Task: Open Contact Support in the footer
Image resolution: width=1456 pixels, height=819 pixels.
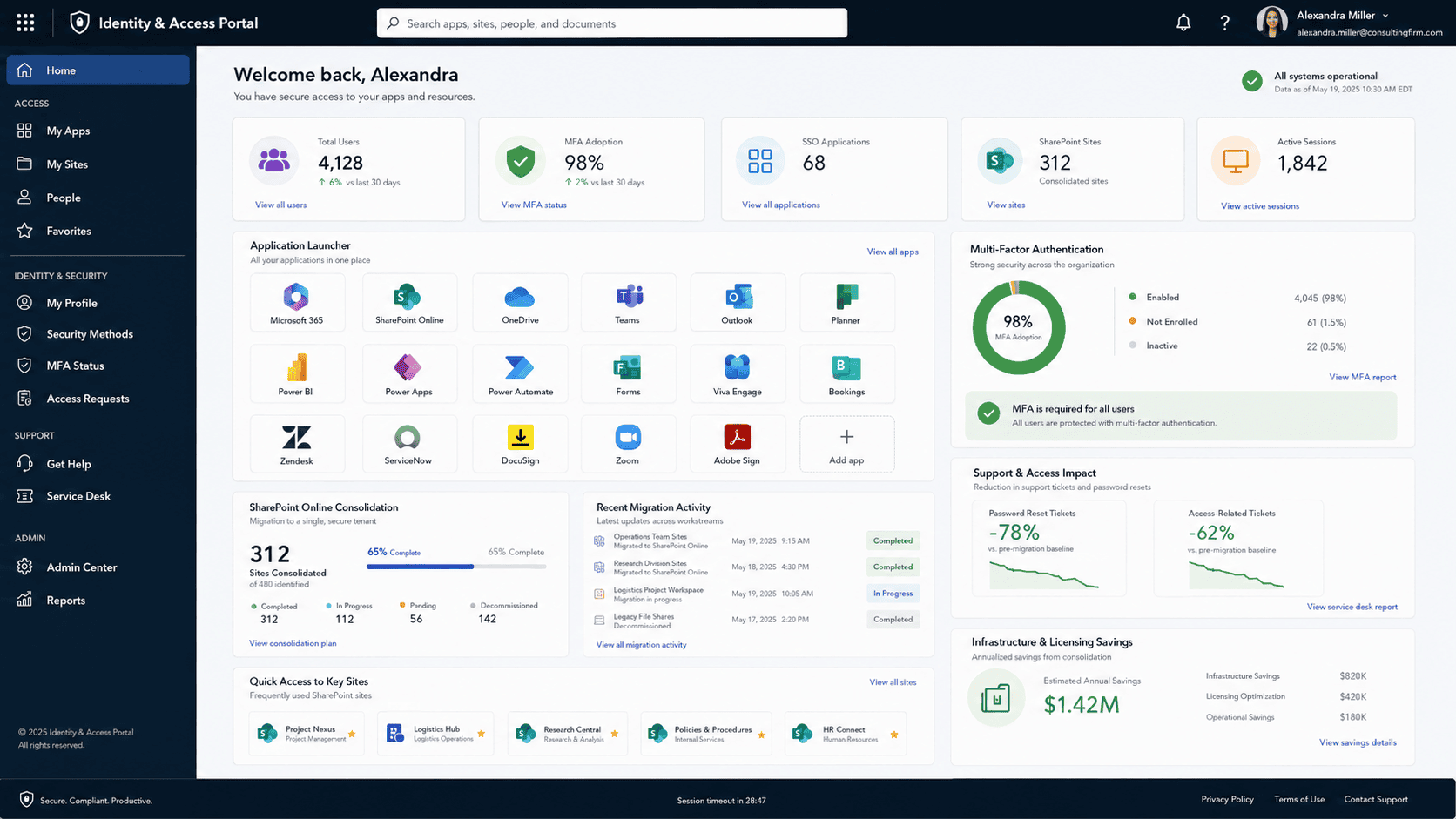Action: pos(1376,799)
